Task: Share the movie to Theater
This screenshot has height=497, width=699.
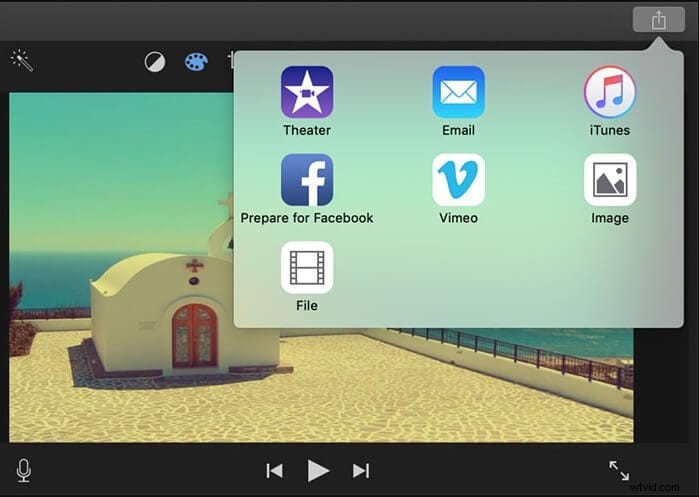Action: 307,101
